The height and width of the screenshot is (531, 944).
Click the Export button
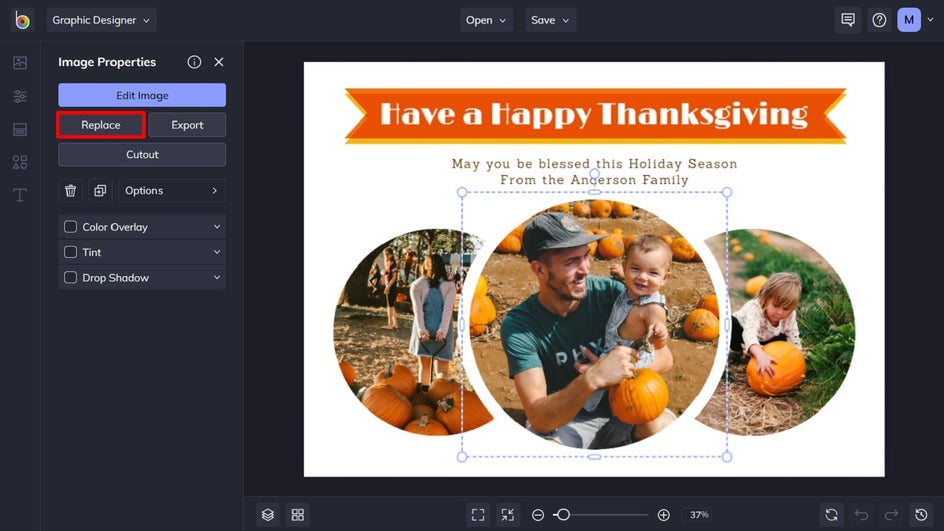coord(187,125)
